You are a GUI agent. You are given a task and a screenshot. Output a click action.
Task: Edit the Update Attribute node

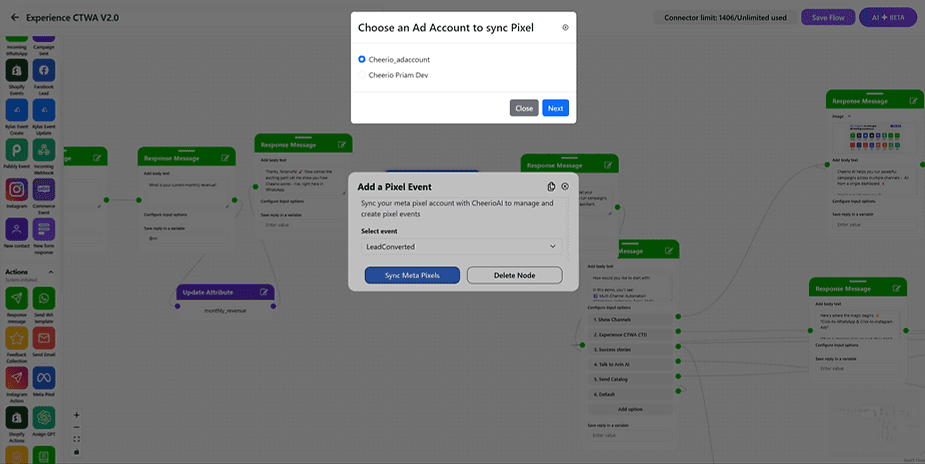[264, 292]
